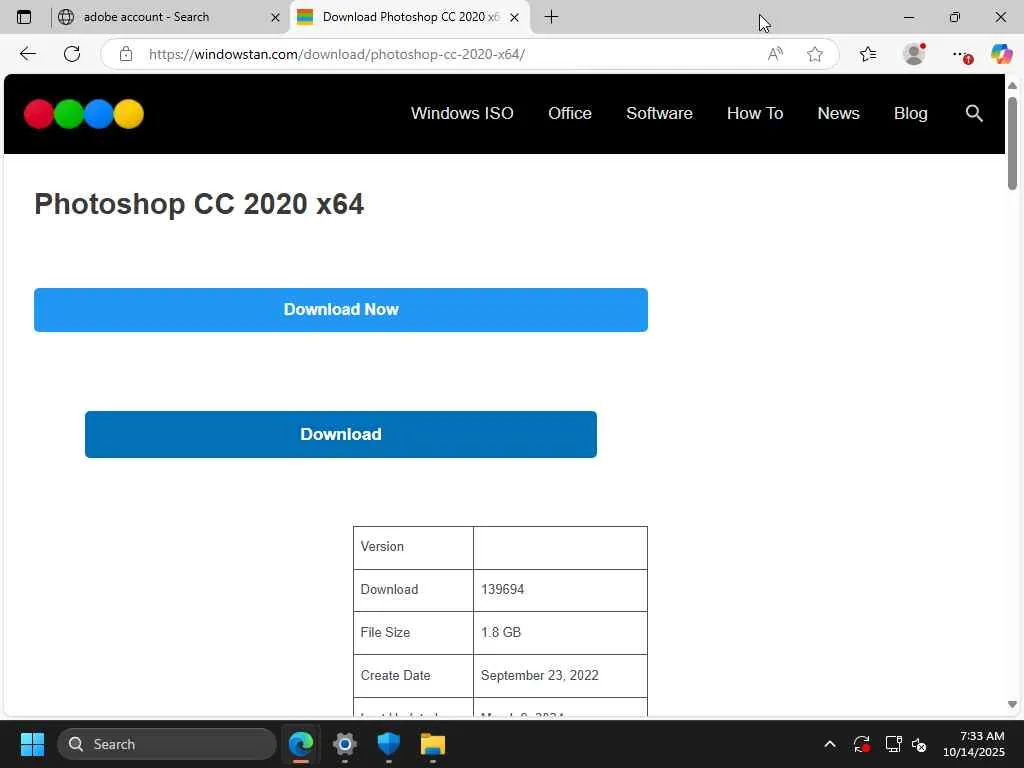Image resolution: width=1024 pixels, height=768 pixels.
Task: Click the site search magnifier icon
Action: 974,114
